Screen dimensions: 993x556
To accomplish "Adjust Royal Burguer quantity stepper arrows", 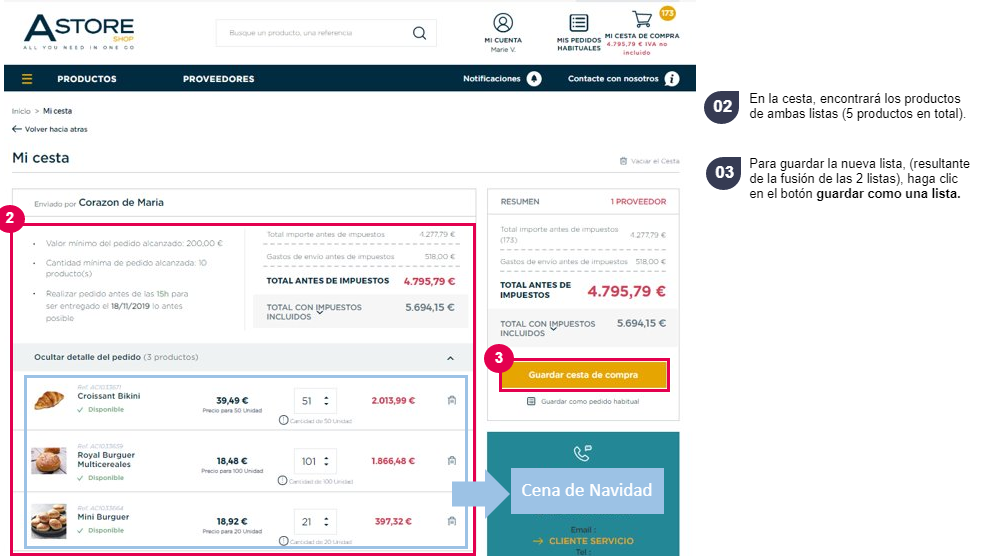I will [326, 462].
